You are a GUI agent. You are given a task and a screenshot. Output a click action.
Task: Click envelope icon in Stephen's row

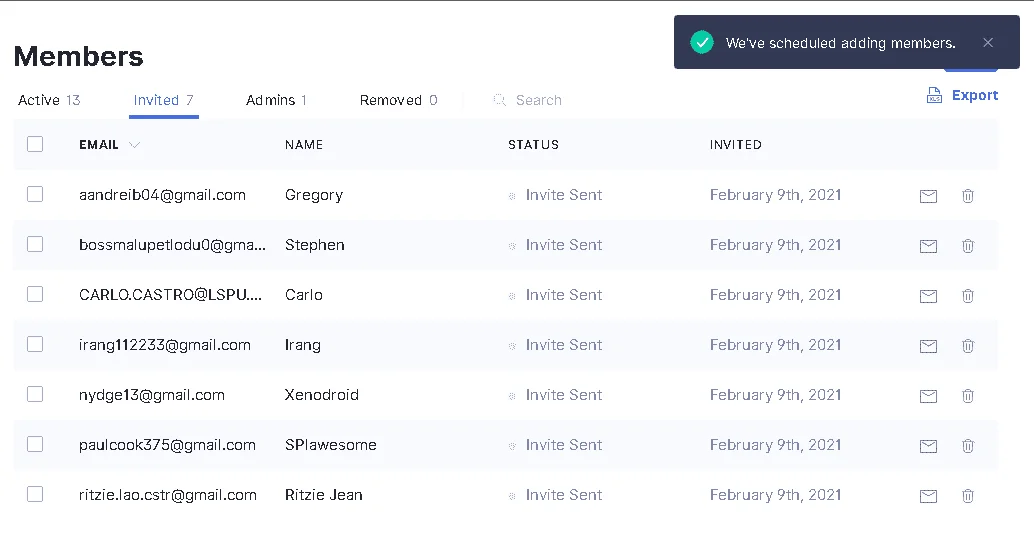[928, 246]
